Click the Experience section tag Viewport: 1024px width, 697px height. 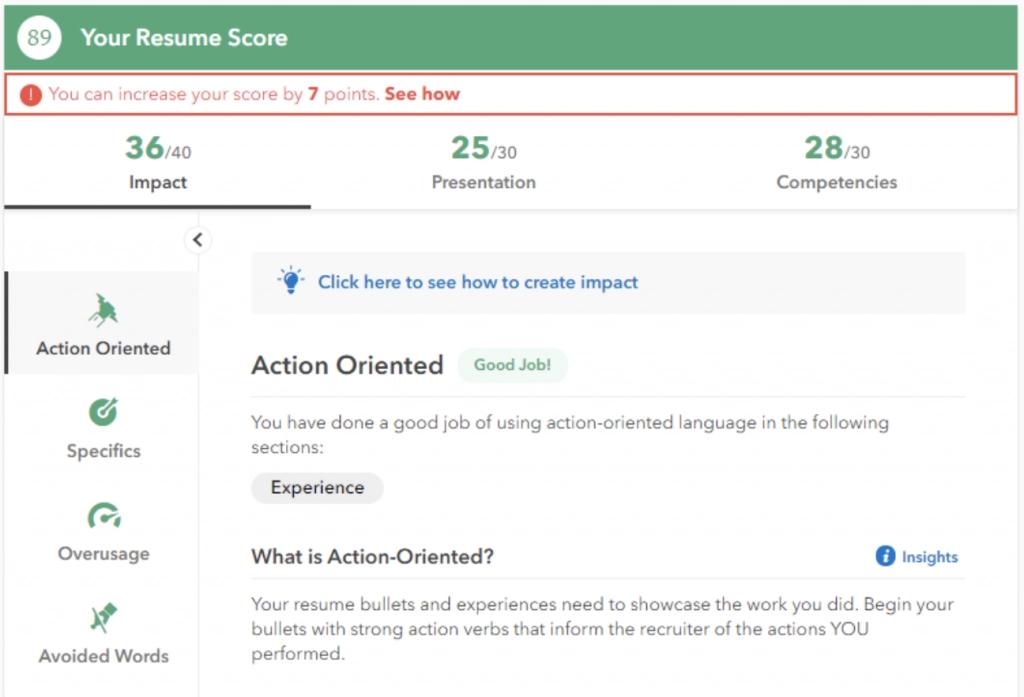point(317,488)
